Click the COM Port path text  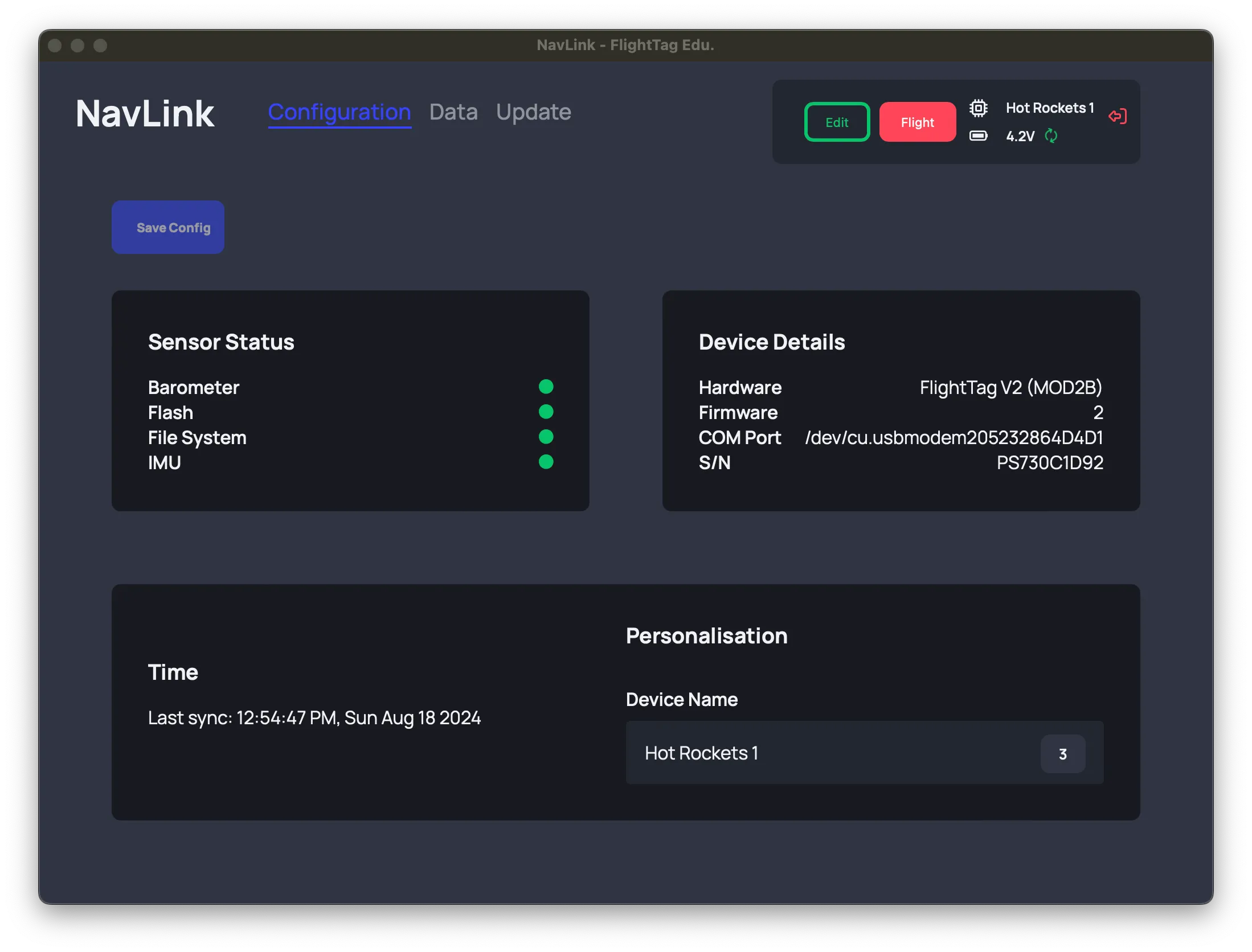954,437
